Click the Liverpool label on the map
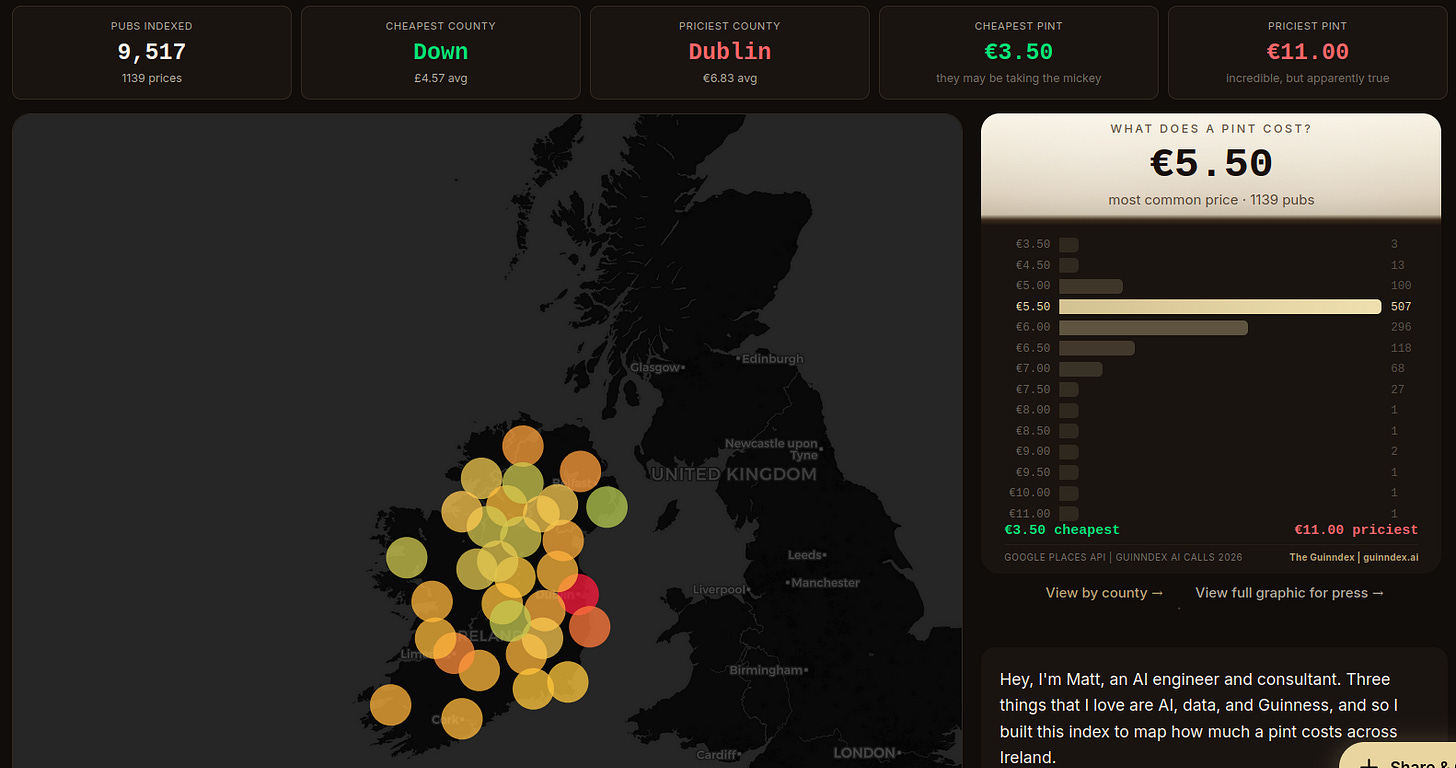 720,590
